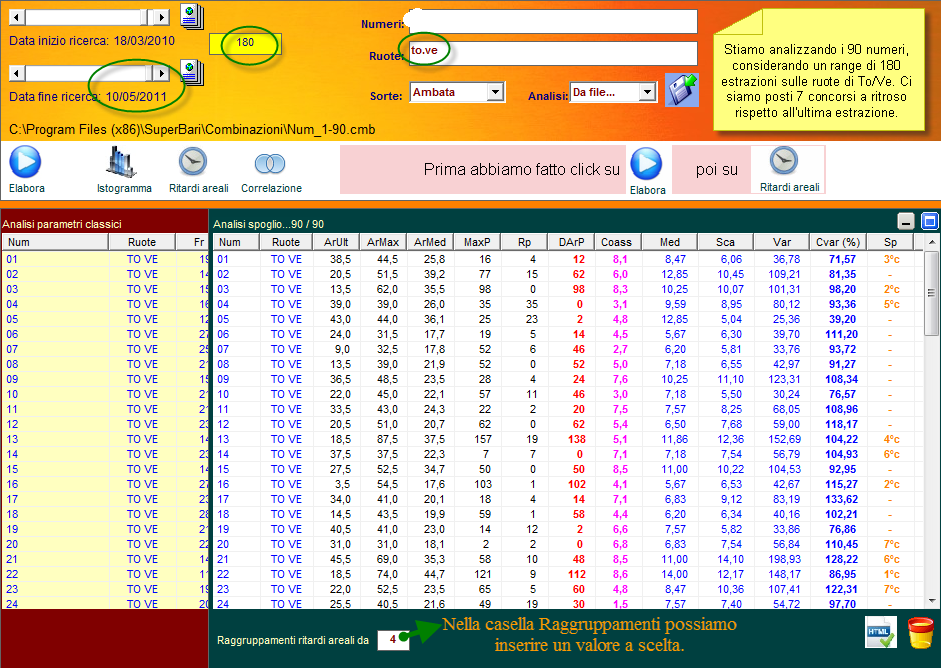This screenshot has width=941, height=668.
Task: Sort by DArP column header
Action: point(571,242)
